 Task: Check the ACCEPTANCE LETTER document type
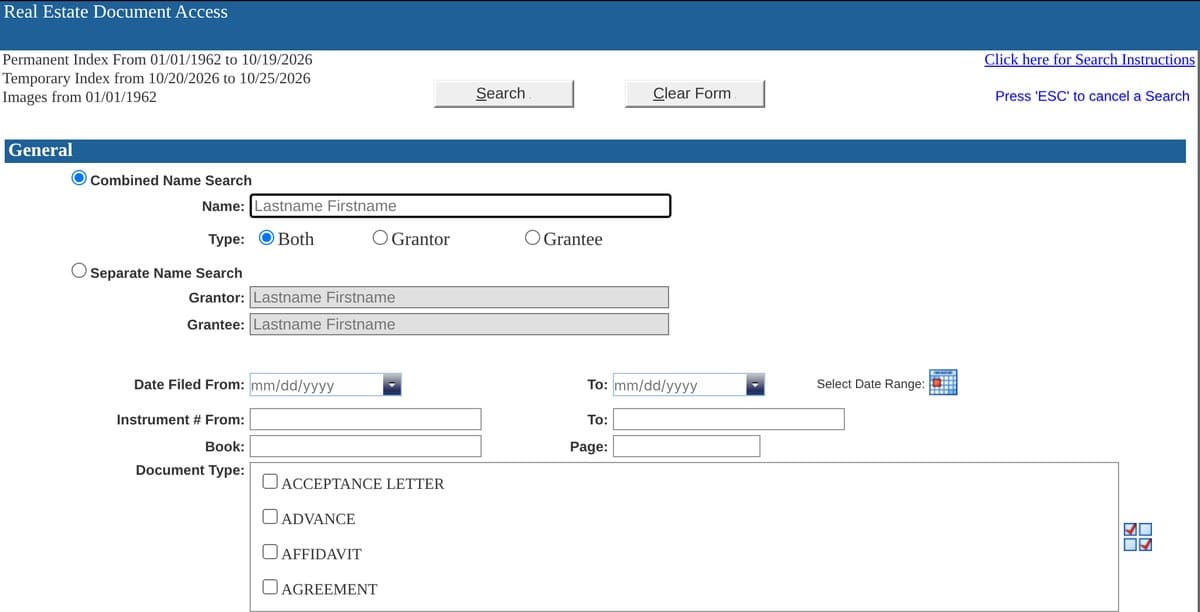[270, 482]
